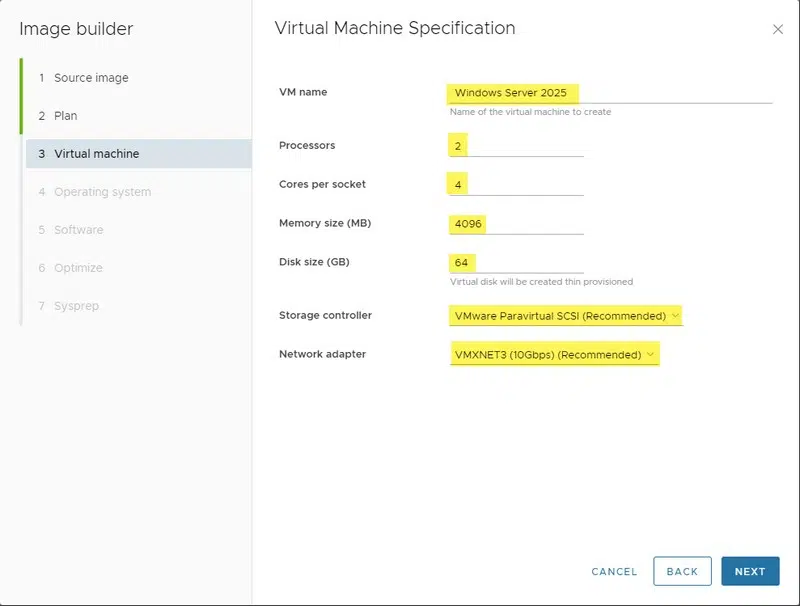Jump to the Optimize step
Image resolution: width=800 pixels, height=606 pixels.
[x=78, y=268]
